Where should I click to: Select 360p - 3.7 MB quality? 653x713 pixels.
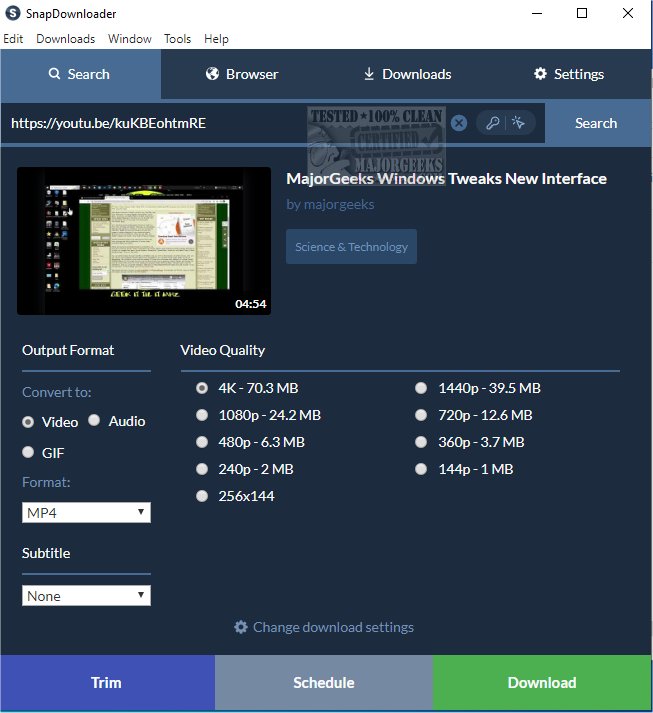(x=421, y=442)
